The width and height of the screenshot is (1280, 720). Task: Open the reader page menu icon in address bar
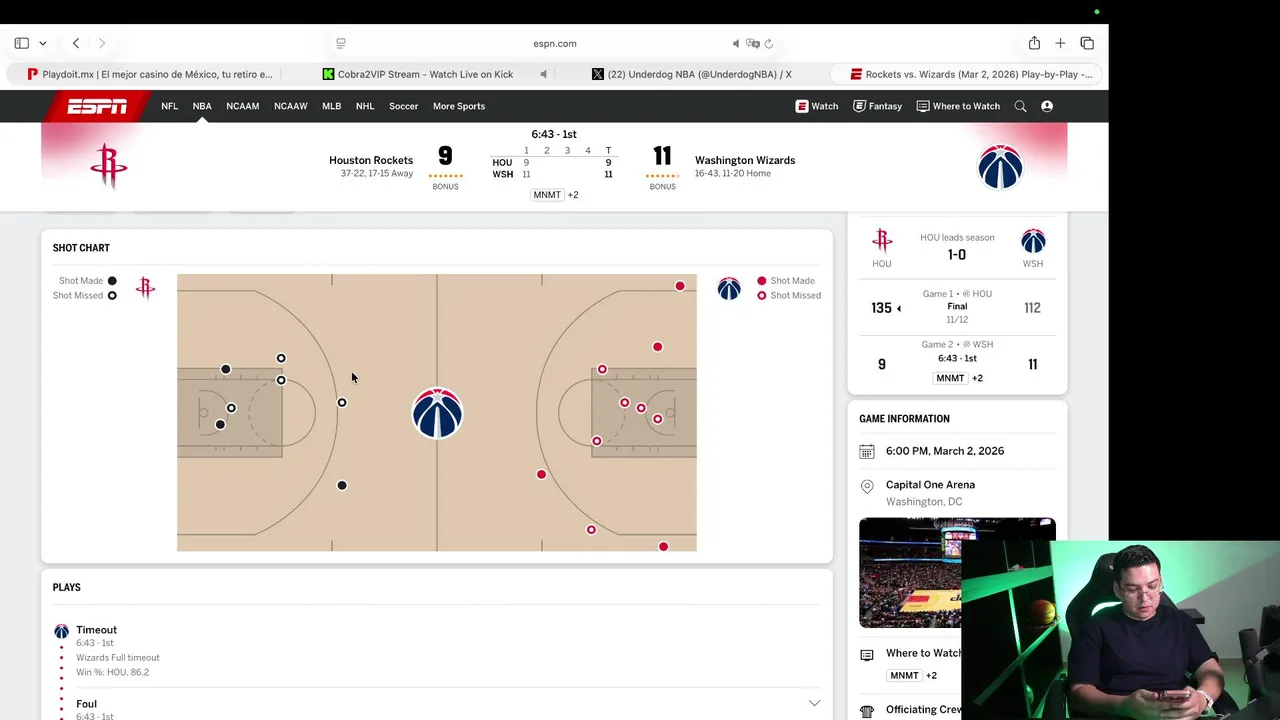click(x=341, y=43)
